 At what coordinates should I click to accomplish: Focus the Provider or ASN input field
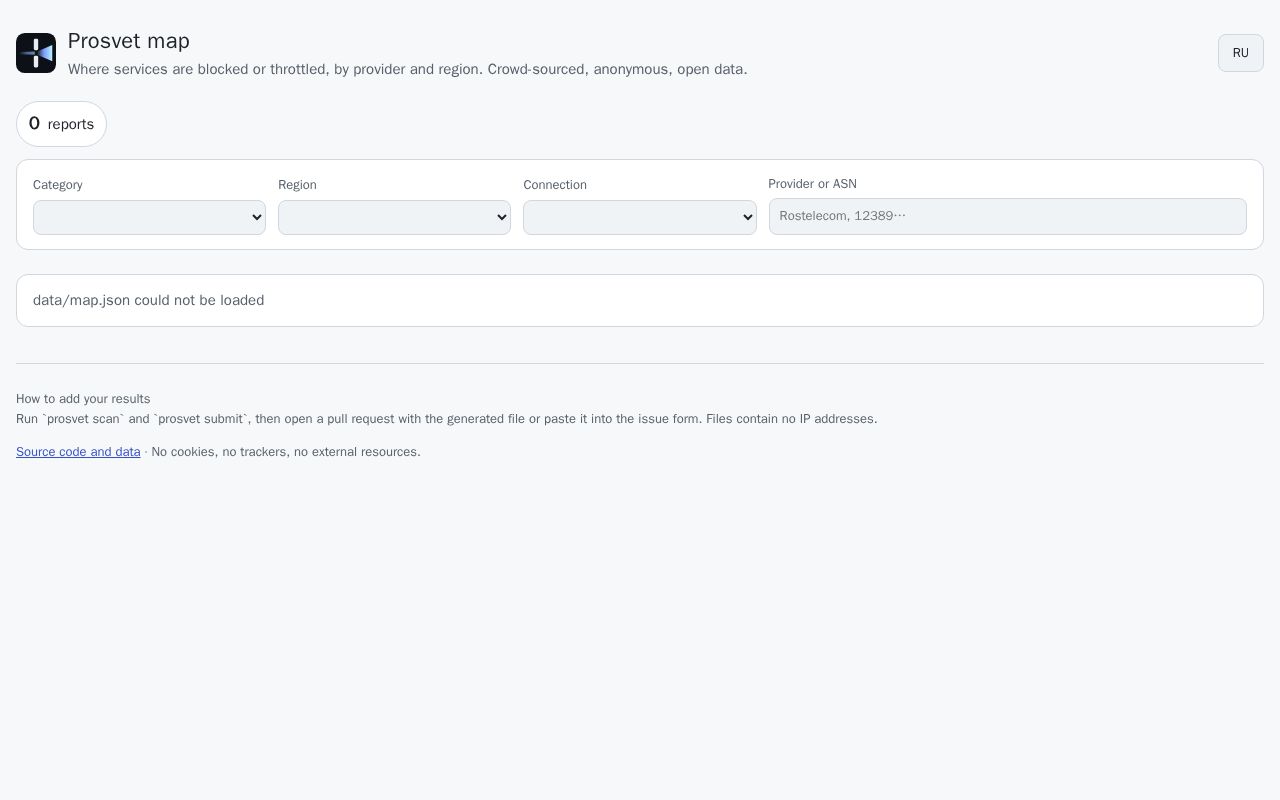1007,216
